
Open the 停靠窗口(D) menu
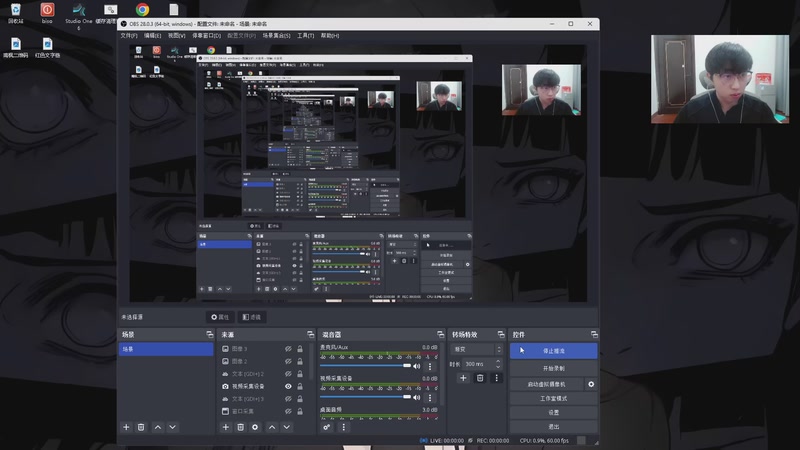(x=206, y=36)
